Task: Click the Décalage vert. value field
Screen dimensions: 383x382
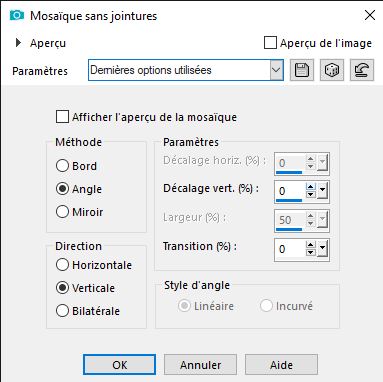Action: (x=289, y=191)
